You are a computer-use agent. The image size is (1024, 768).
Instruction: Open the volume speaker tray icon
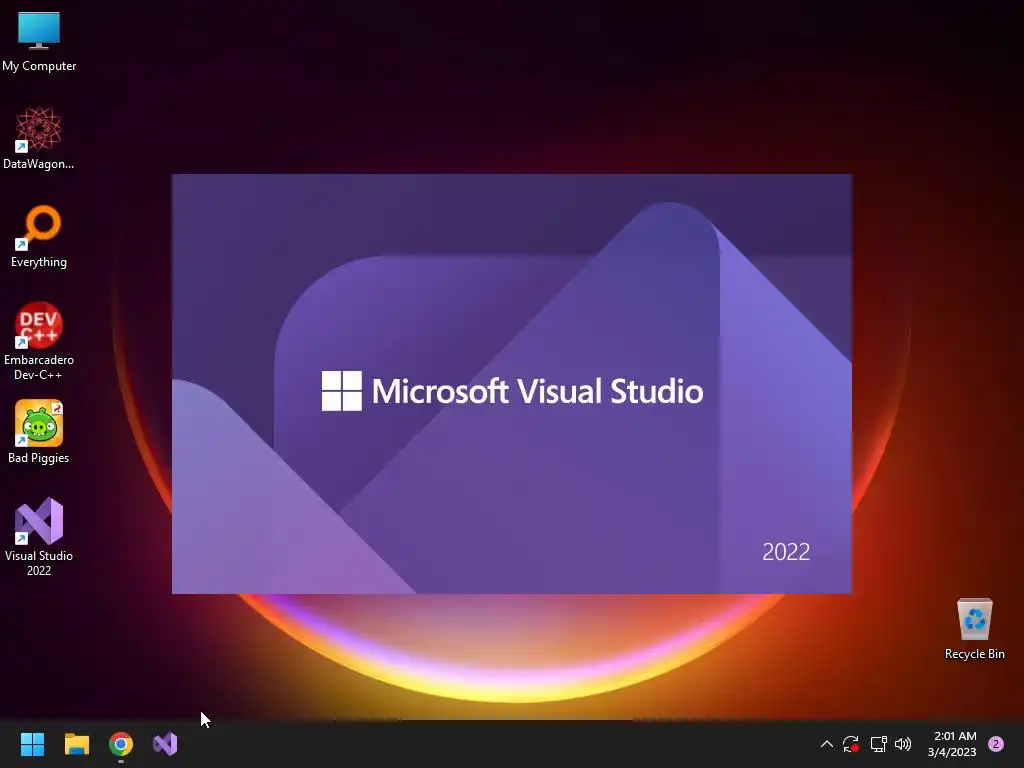click(903, 744)
